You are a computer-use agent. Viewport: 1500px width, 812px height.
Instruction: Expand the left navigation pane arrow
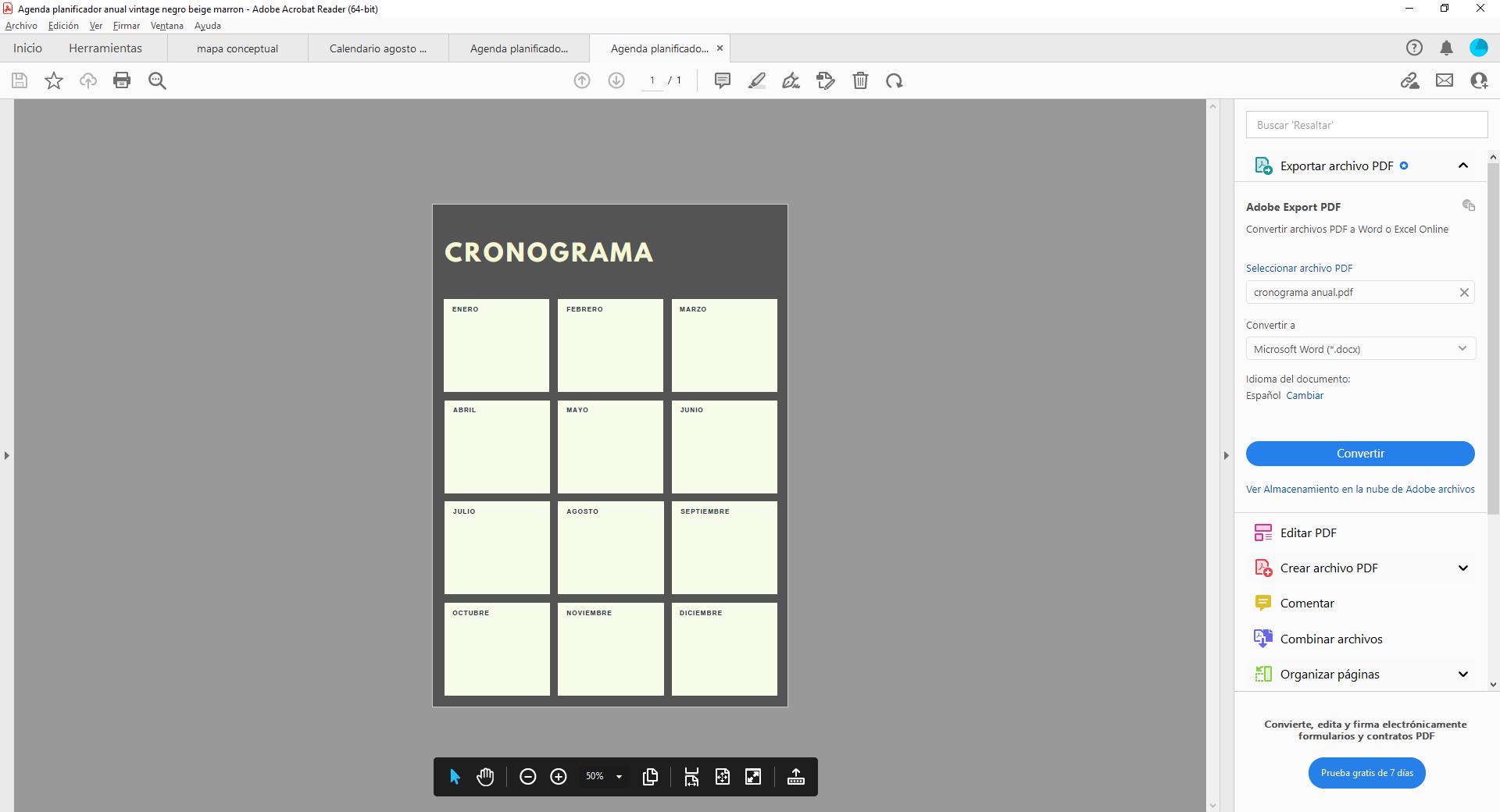click(6, 455)
